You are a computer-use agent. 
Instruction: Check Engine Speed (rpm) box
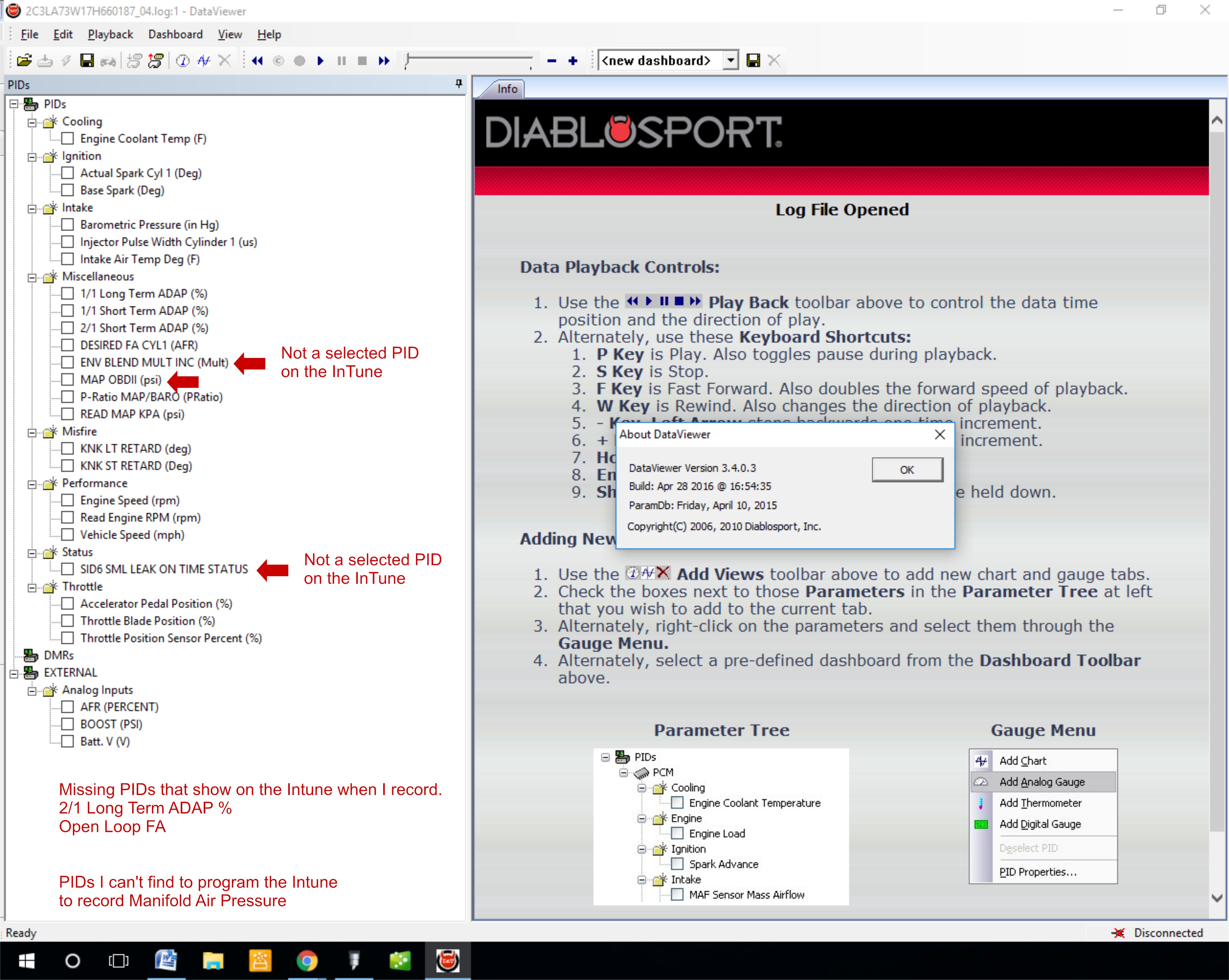[x=67, y=500]
